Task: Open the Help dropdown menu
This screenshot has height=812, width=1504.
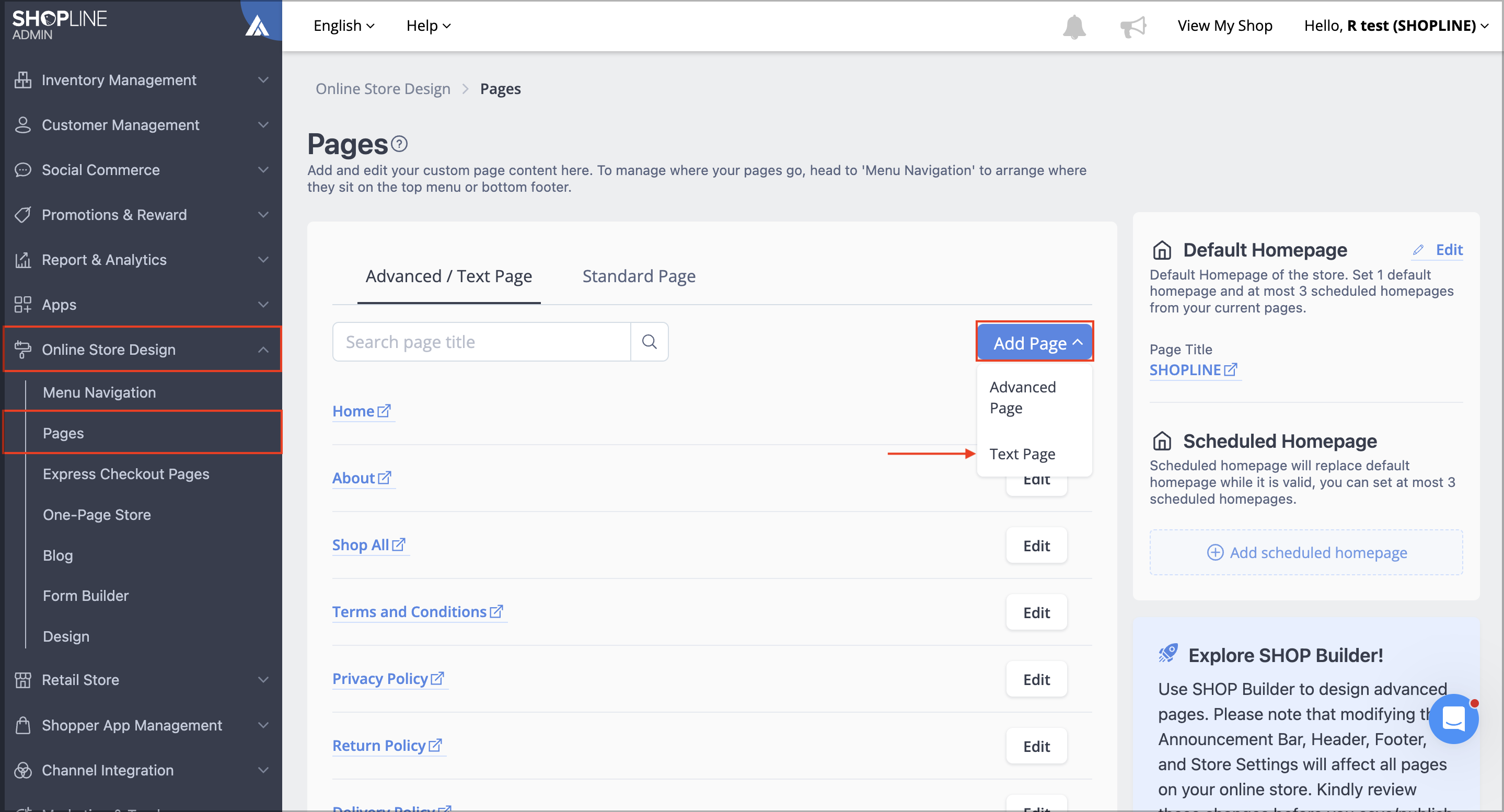Action: (x=429, y=26)
